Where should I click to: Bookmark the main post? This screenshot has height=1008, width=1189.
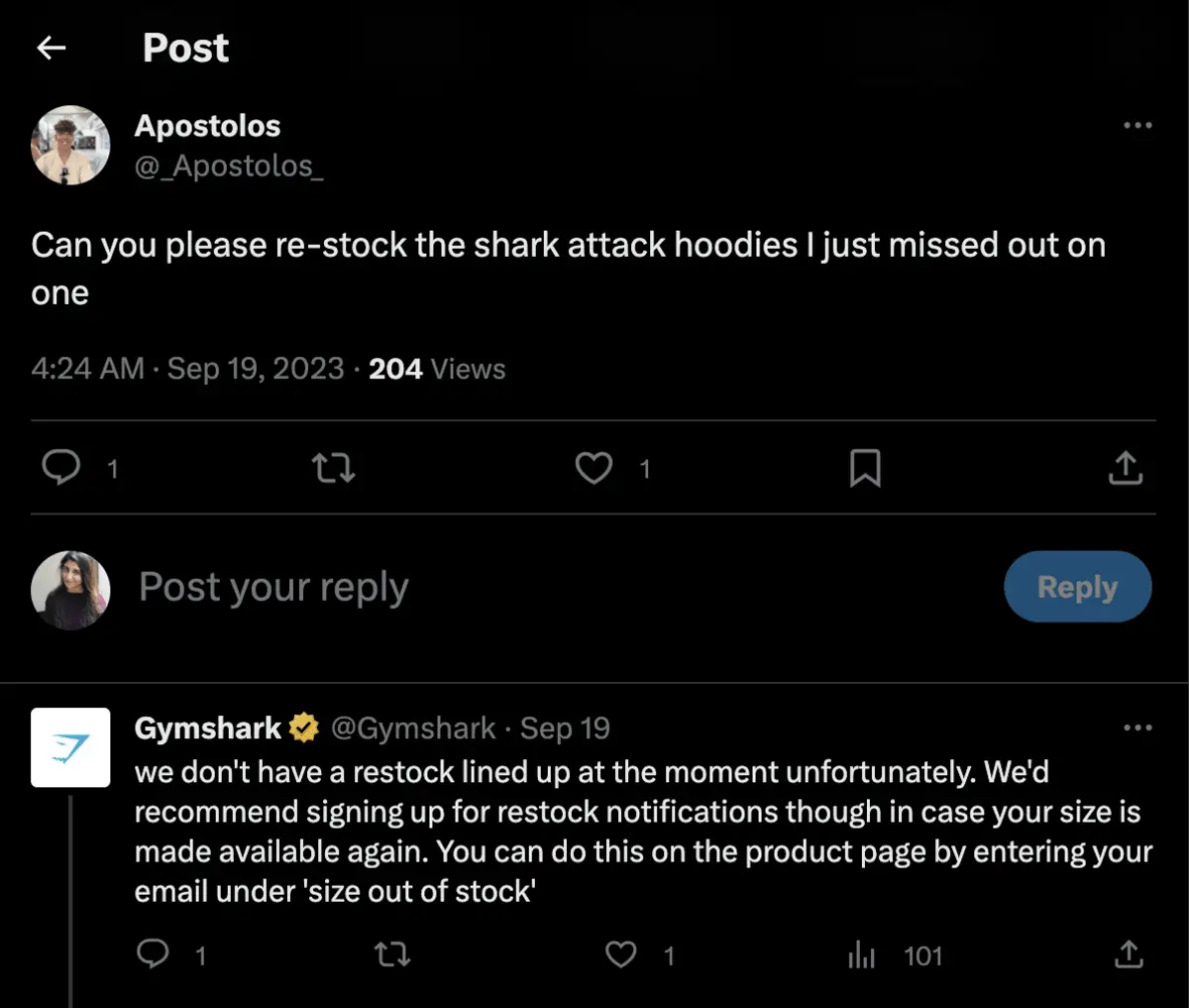pos(866,468)
